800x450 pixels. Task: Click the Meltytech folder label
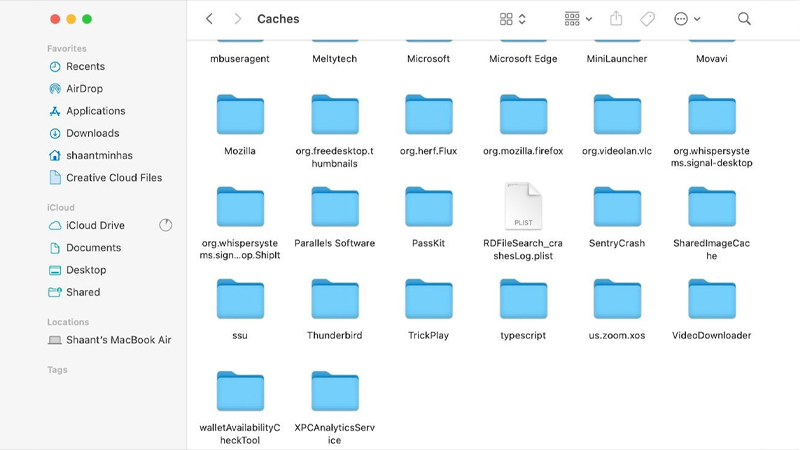[x=335, y=59]
